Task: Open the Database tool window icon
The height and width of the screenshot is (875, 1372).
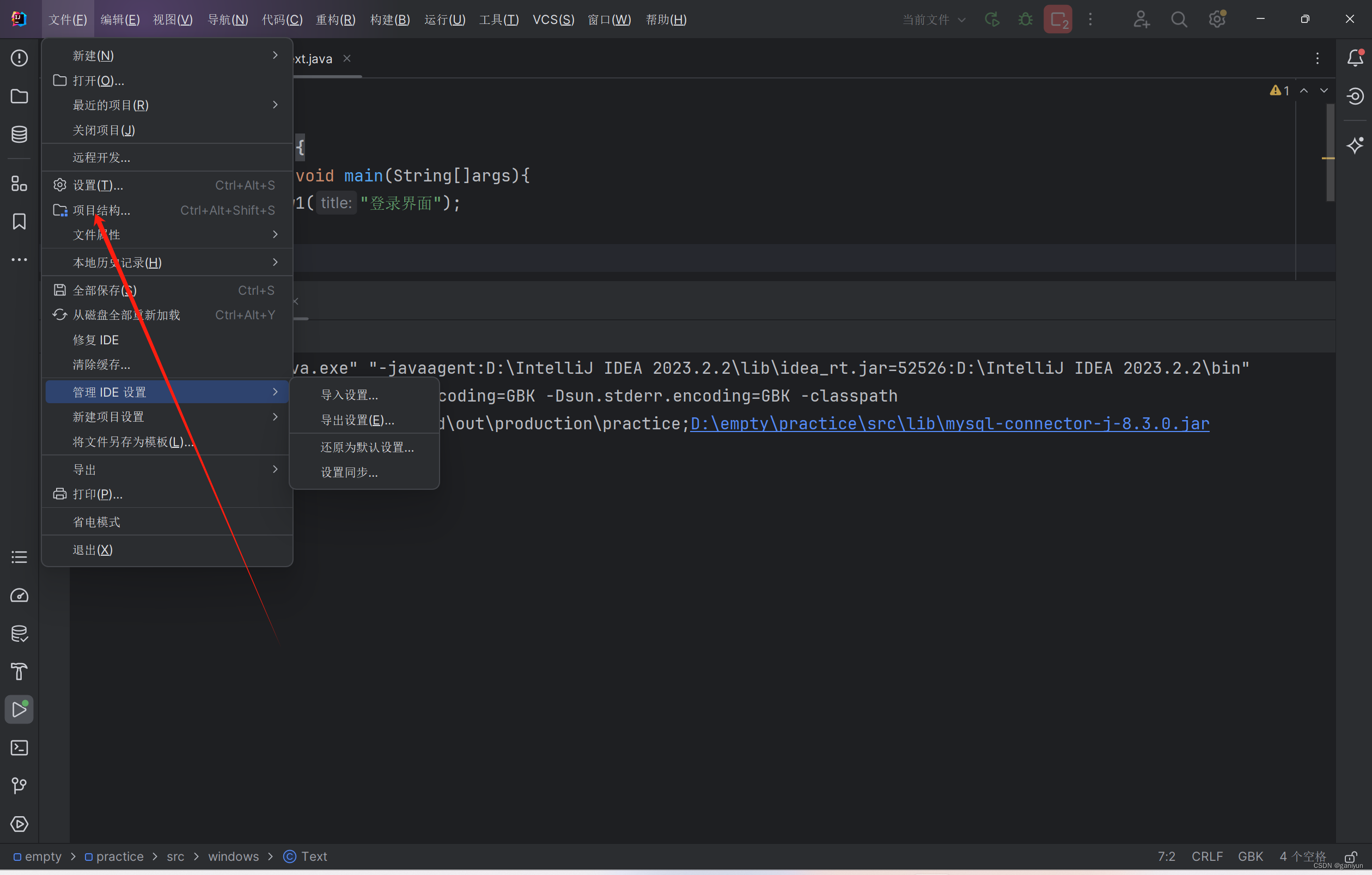Action: [x=20, y=135]
